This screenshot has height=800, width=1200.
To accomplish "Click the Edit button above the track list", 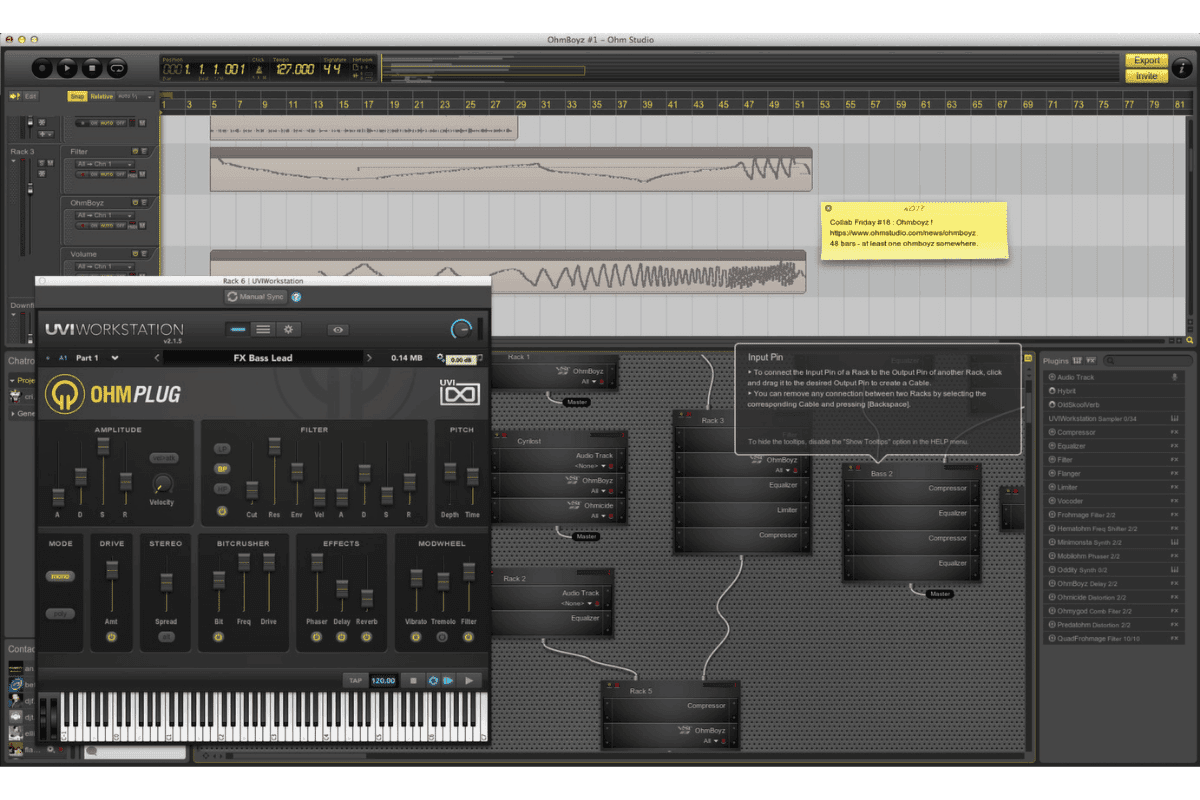I will 30,96.
